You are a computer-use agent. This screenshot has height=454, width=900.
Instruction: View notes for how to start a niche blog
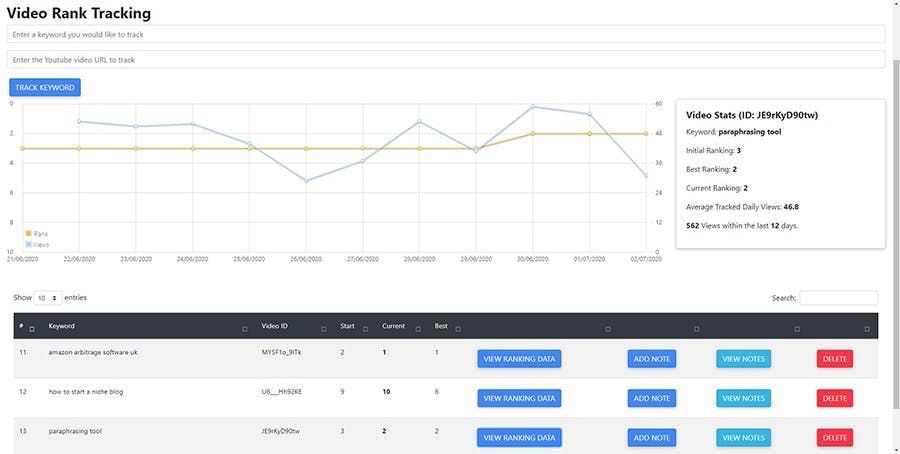[743, 398]
